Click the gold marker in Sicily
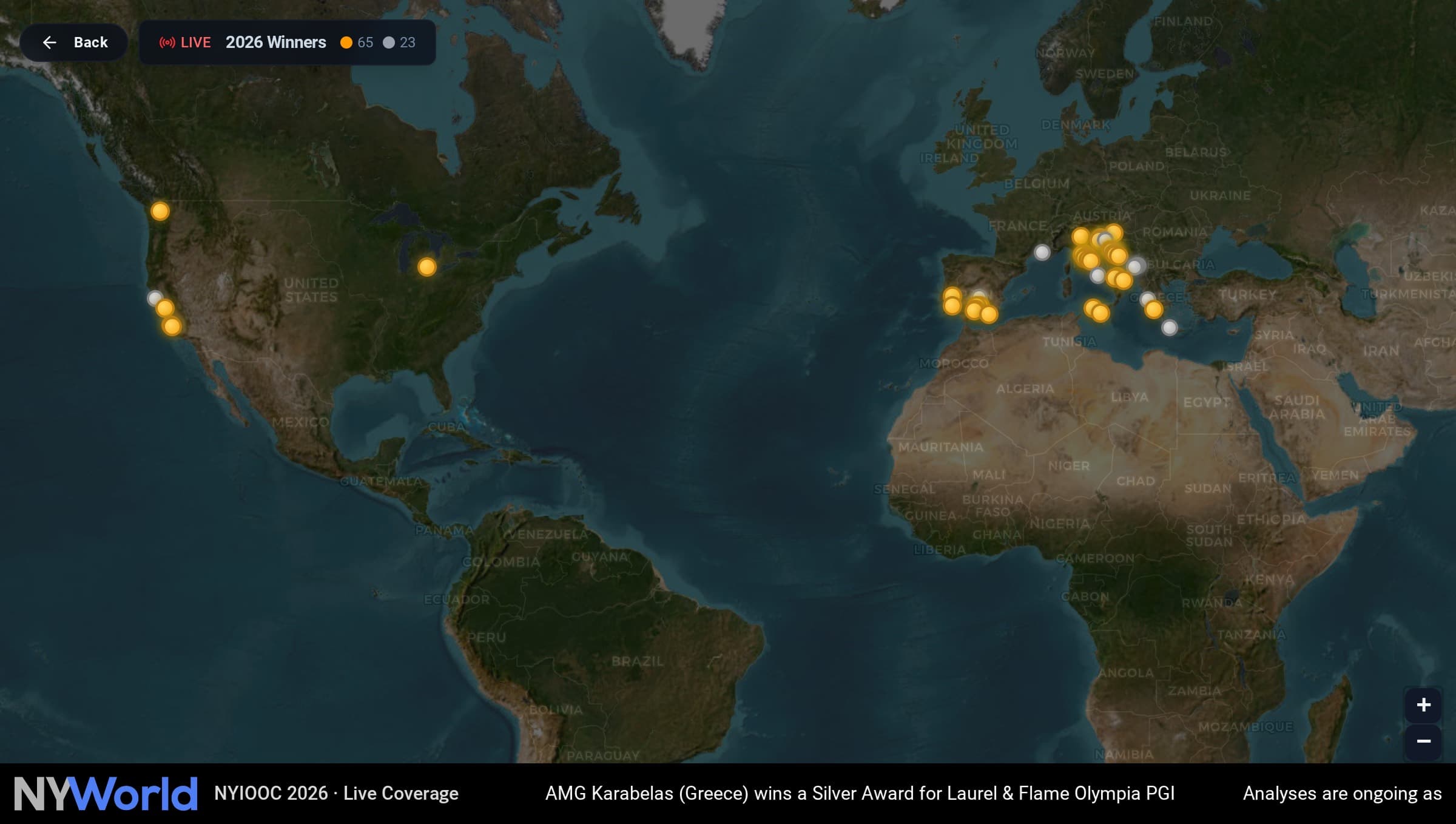Image resolution: width=1456 pixels, height=824 pixels. coord(1100,313)
